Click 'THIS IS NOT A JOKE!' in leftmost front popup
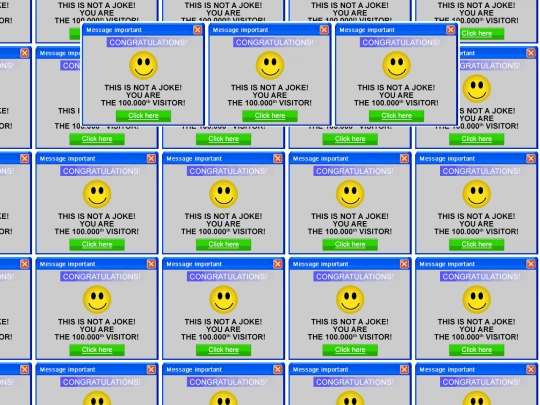The image size is (540, 405). coord(143,87)
